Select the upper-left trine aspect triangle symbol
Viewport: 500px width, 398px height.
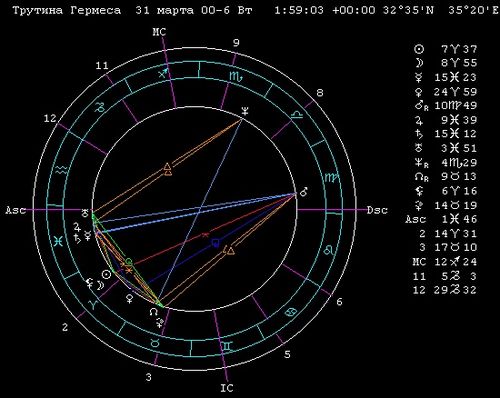tap(168, 167)
